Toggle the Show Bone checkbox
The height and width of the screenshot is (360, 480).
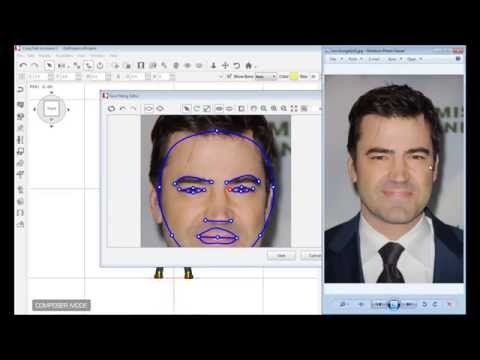229,76
